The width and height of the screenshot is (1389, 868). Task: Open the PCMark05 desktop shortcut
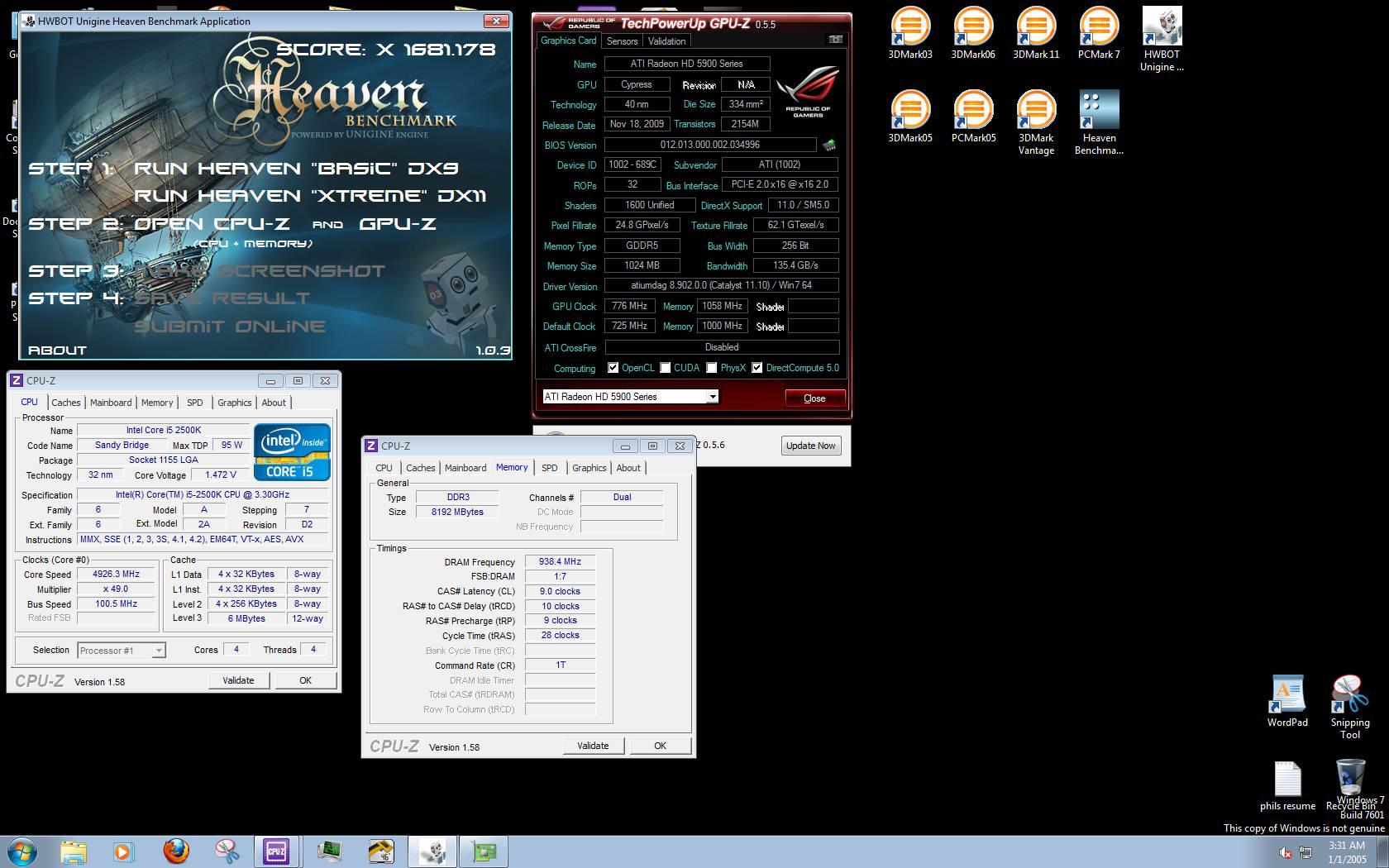pyautogui.click(x=973, y=117)
